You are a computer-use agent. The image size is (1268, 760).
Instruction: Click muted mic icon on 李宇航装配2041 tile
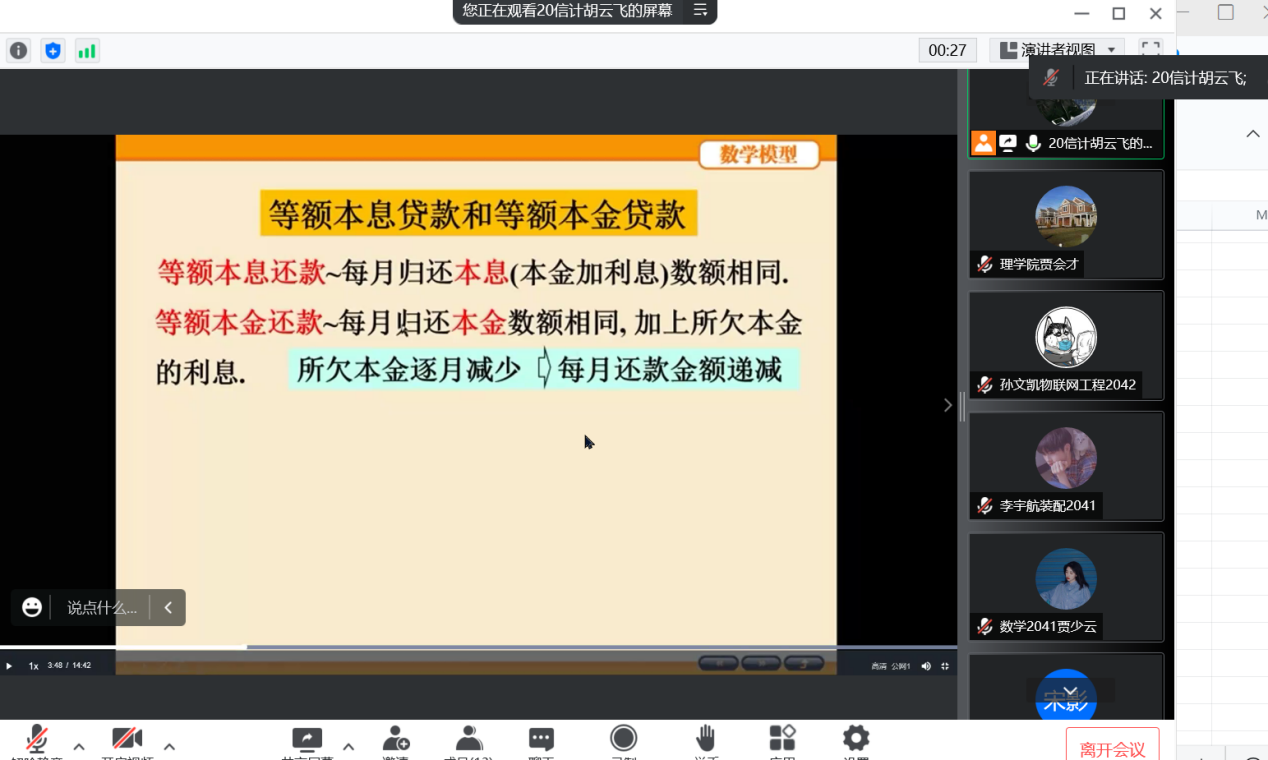click(985, 506)
